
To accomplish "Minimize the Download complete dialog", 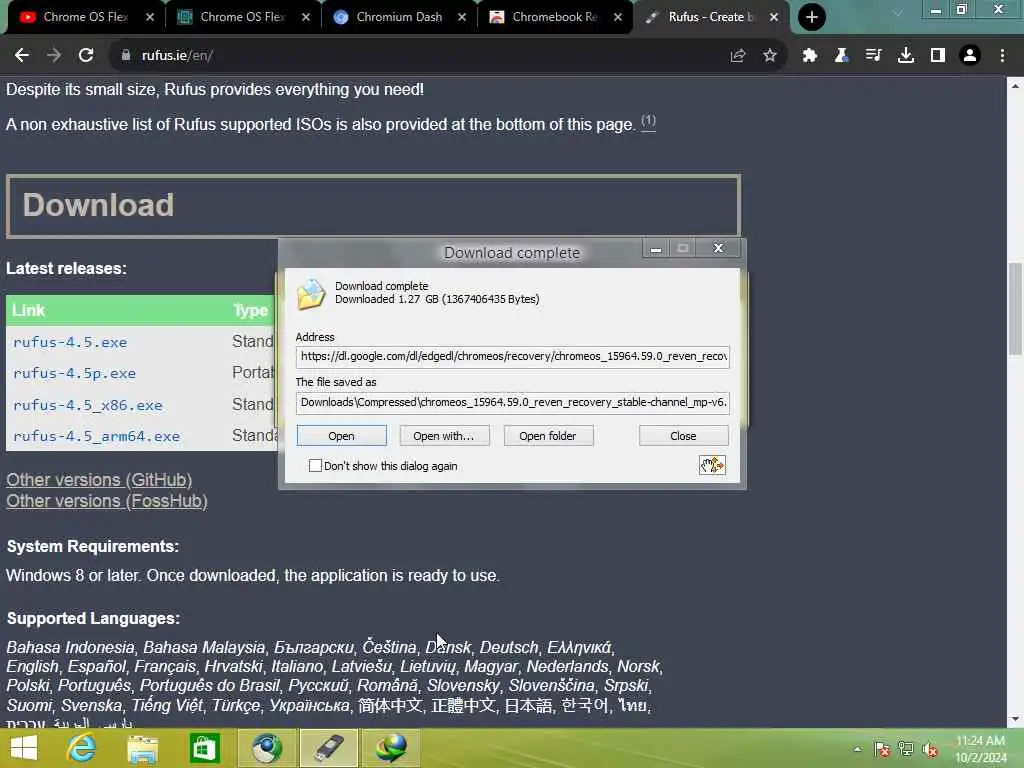I will click(656, 248).
